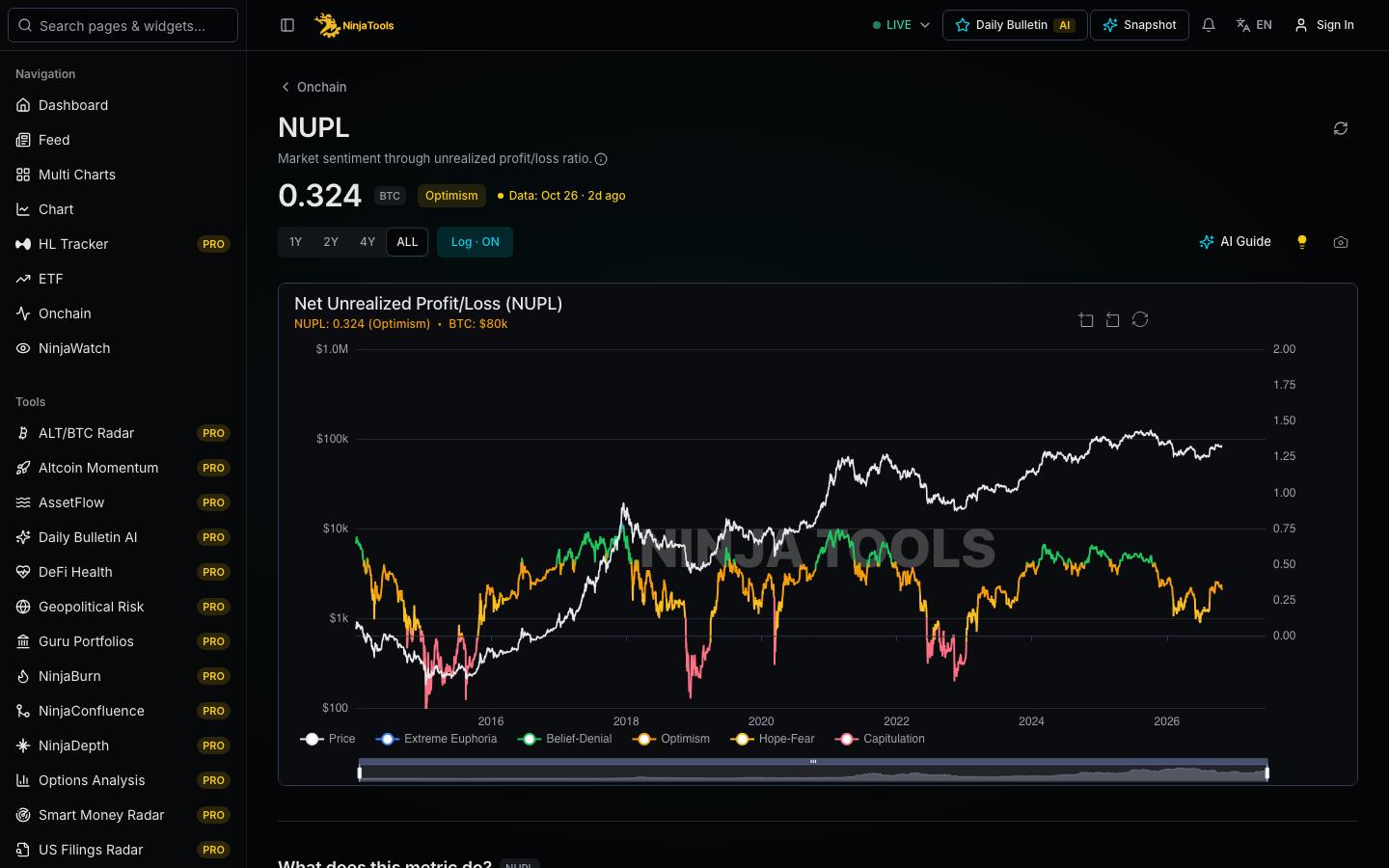
Task: Click the info icon beside the description
Action: click(601, 159)
